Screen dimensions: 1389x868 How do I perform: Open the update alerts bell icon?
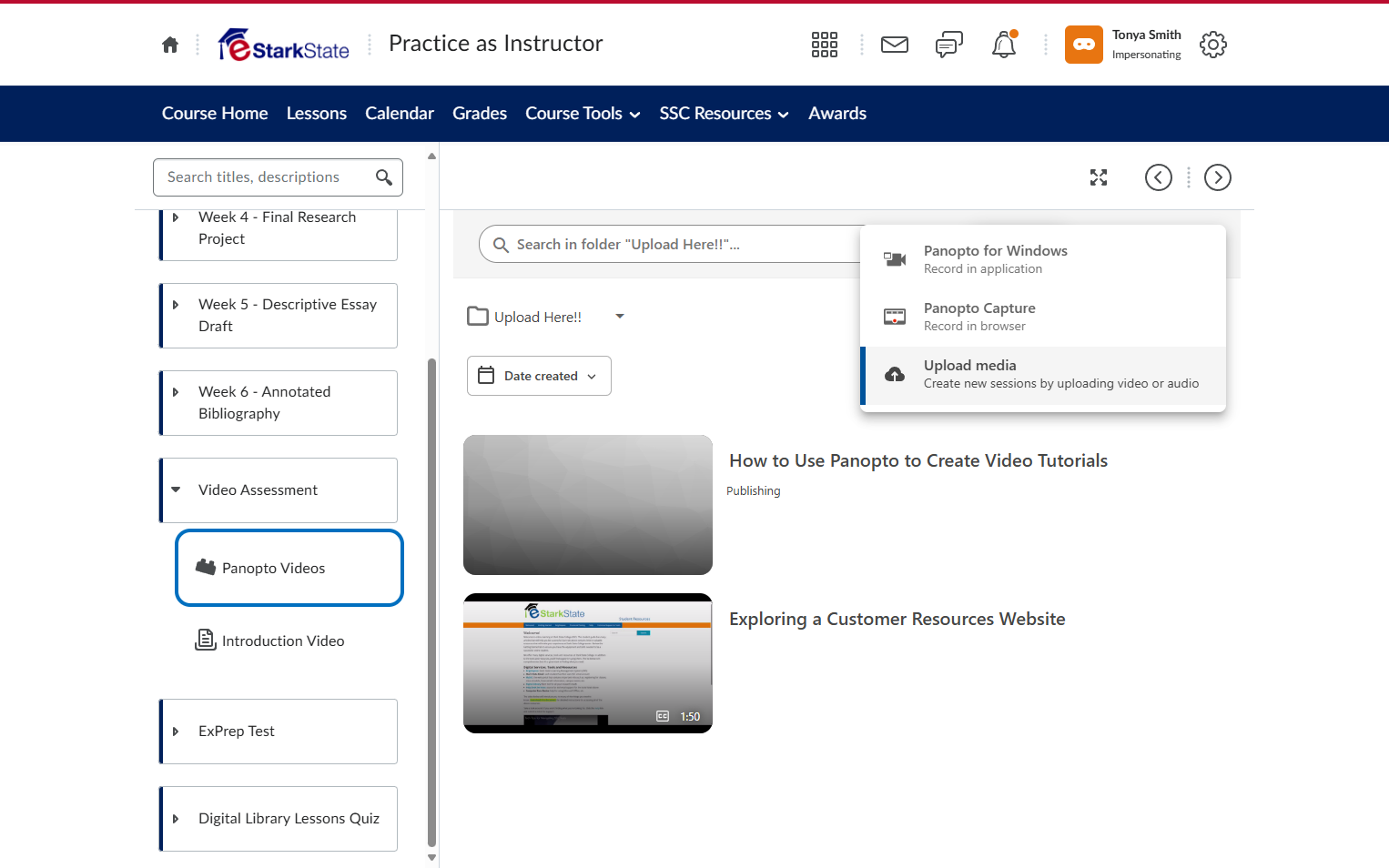1004,45
